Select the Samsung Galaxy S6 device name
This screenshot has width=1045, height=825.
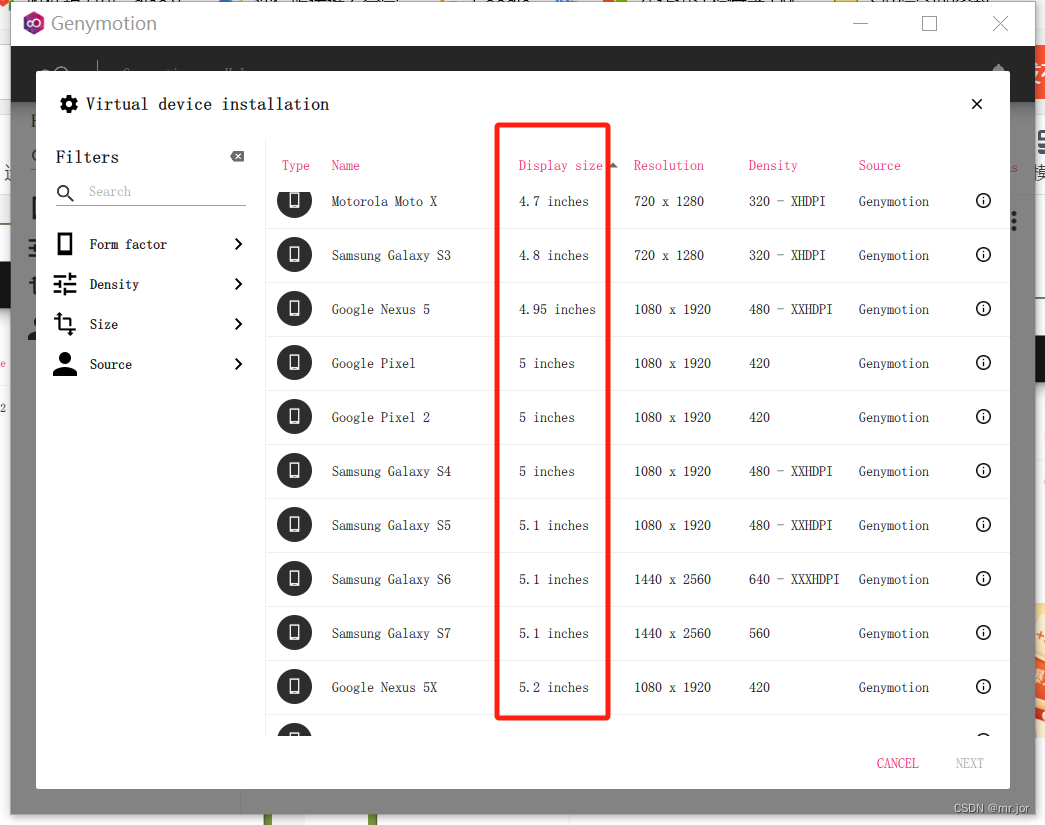391,579
